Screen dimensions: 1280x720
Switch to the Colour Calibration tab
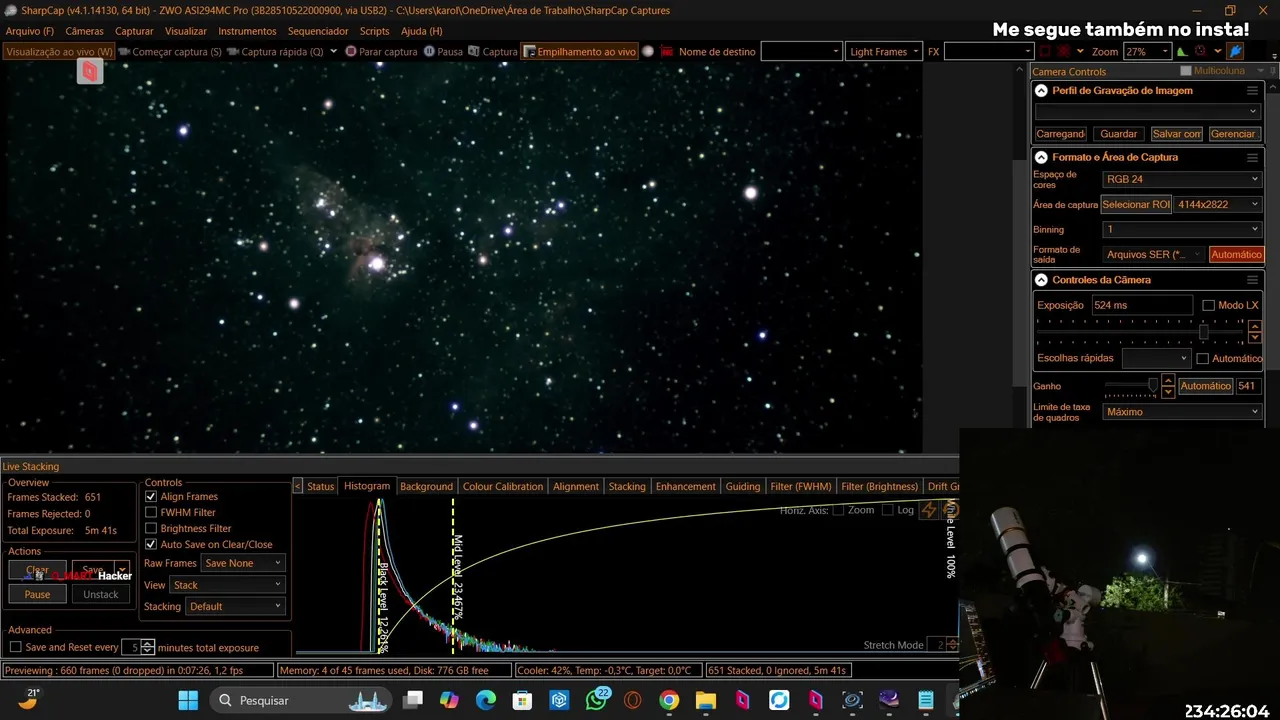click(503, 486)
